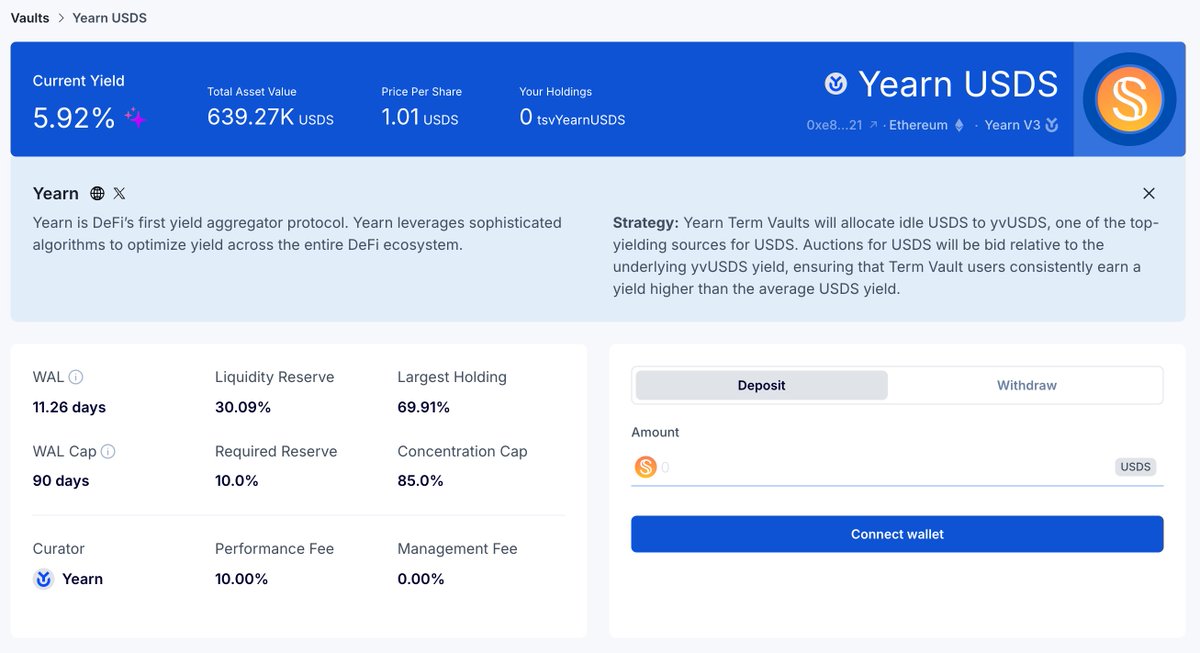Click the Yearn logo beside vault title
Screen dimensions: 1200x653
point(836,84)
